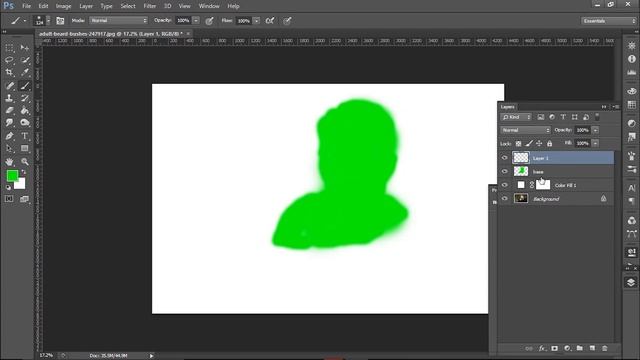Screen dimensions: 640x360
Task: Select the History Brush tool
Action: 25,98
